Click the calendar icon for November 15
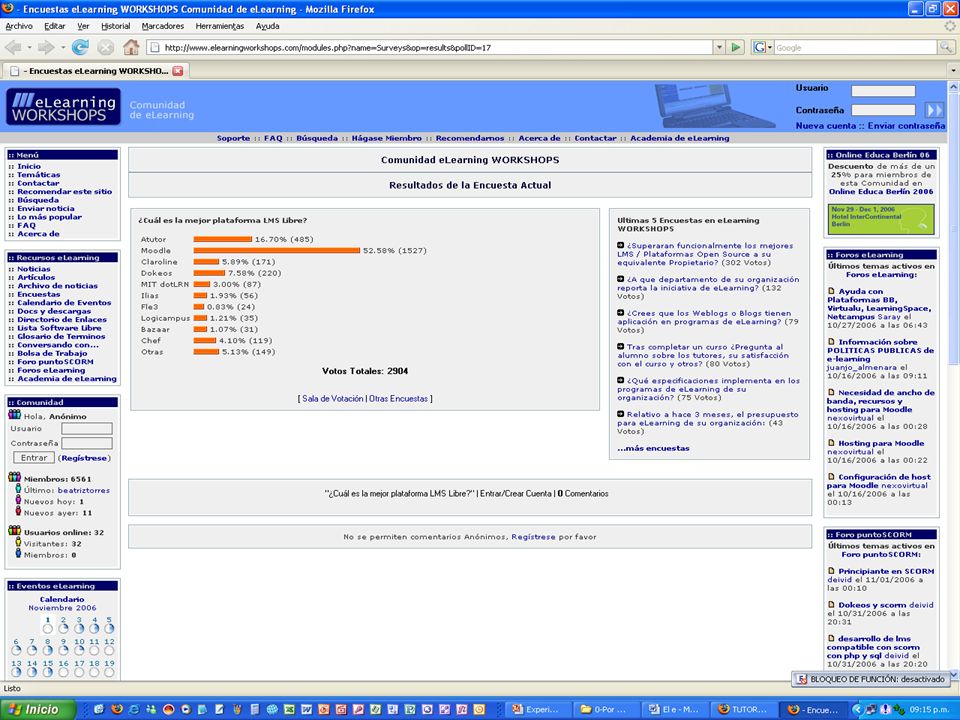The width and height of the screenshot is (960, 720). coord(48,672)
